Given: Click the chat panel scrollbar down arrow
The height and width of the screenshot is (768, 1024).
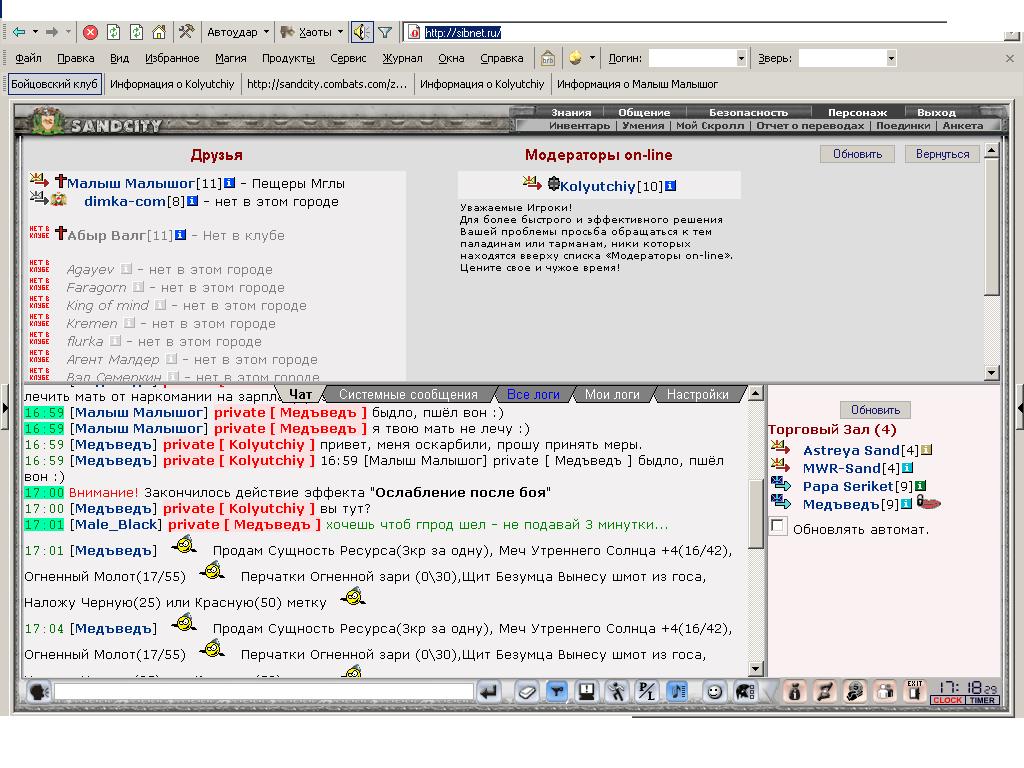Looking at the screenshot, I should tap(756, 669).
